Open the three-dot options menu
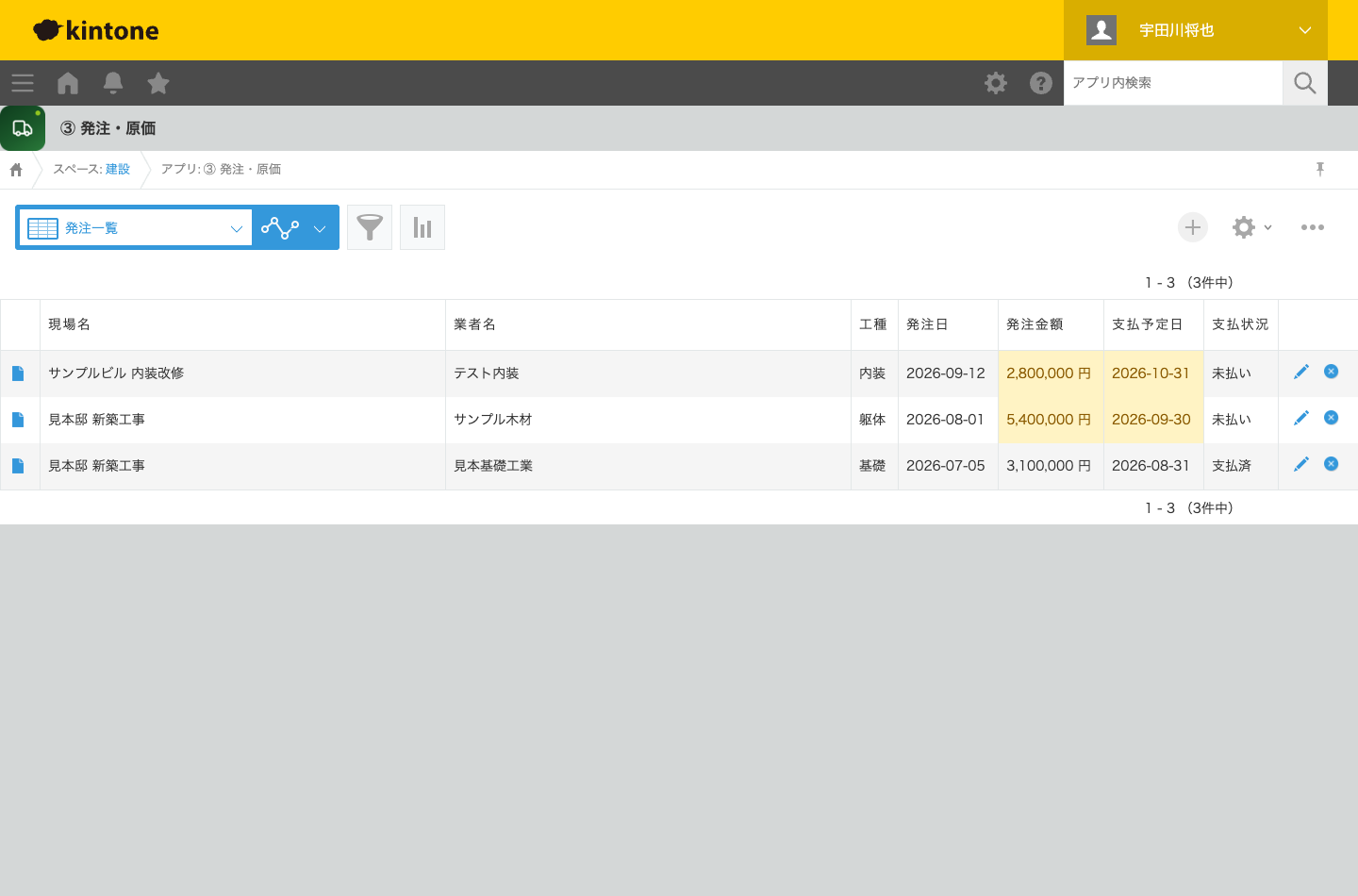Screen dimensions: 1358x896 tap(1313, 227)
